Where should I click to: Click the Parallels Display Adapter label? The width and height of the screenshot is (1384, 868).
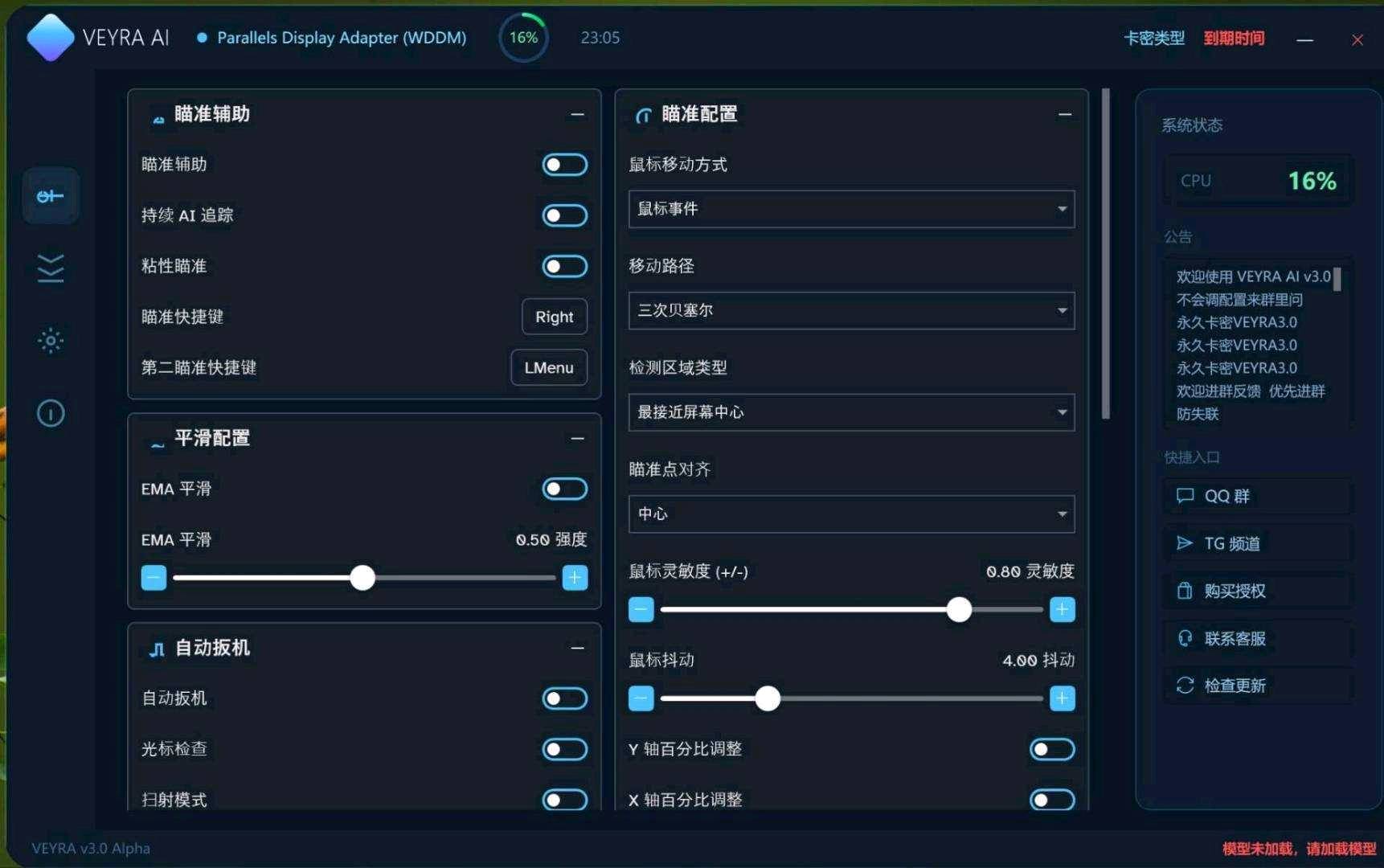pos(342,38)
